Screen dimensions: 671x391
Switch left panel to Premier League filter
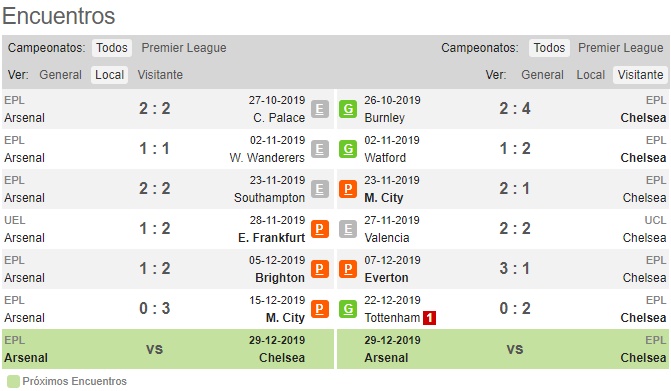[x=184, y=48]
